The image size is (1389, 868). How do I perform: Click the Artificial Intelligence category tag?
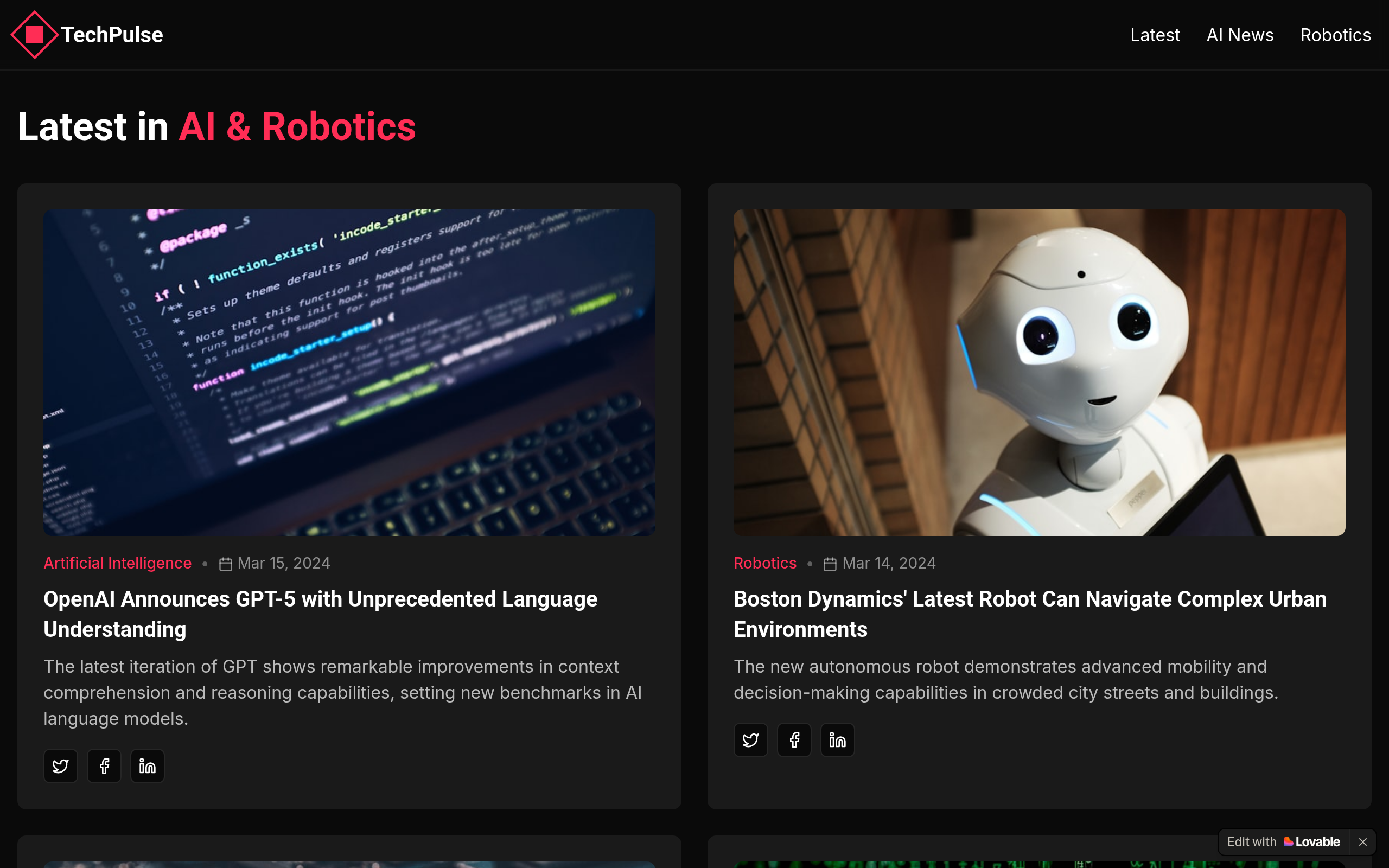click(118, 563)
